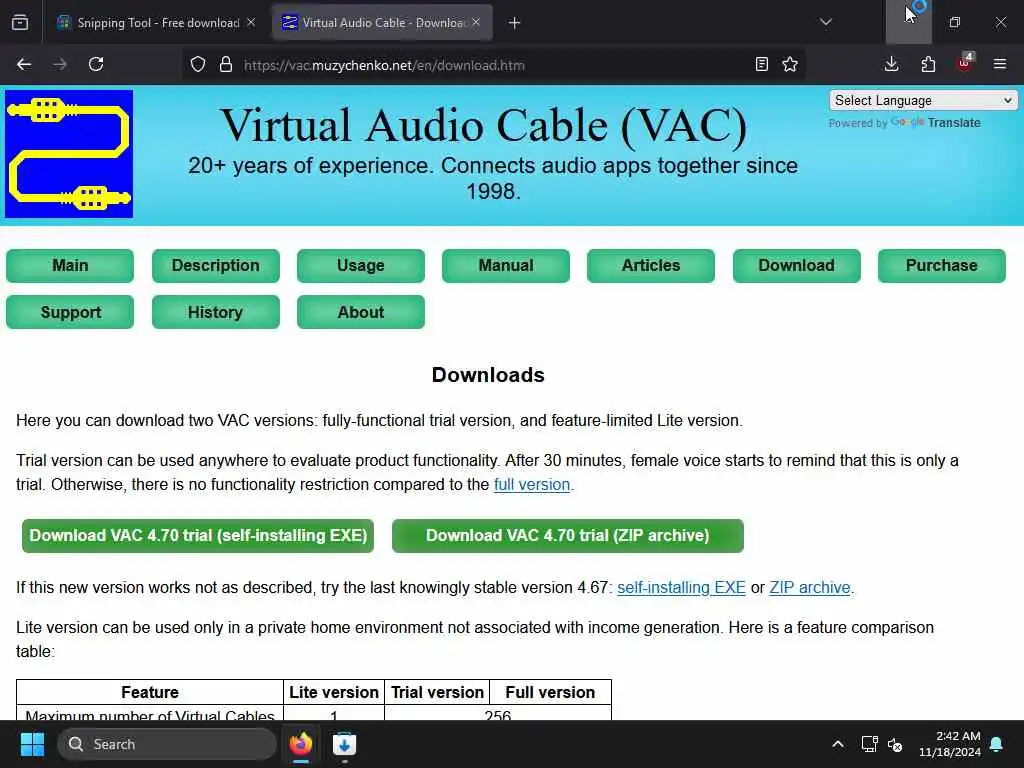Image resolution: width=1024 pixels, height=768 pixels.
Task: Click the Lite version column header
Action: tap(334, 692)
